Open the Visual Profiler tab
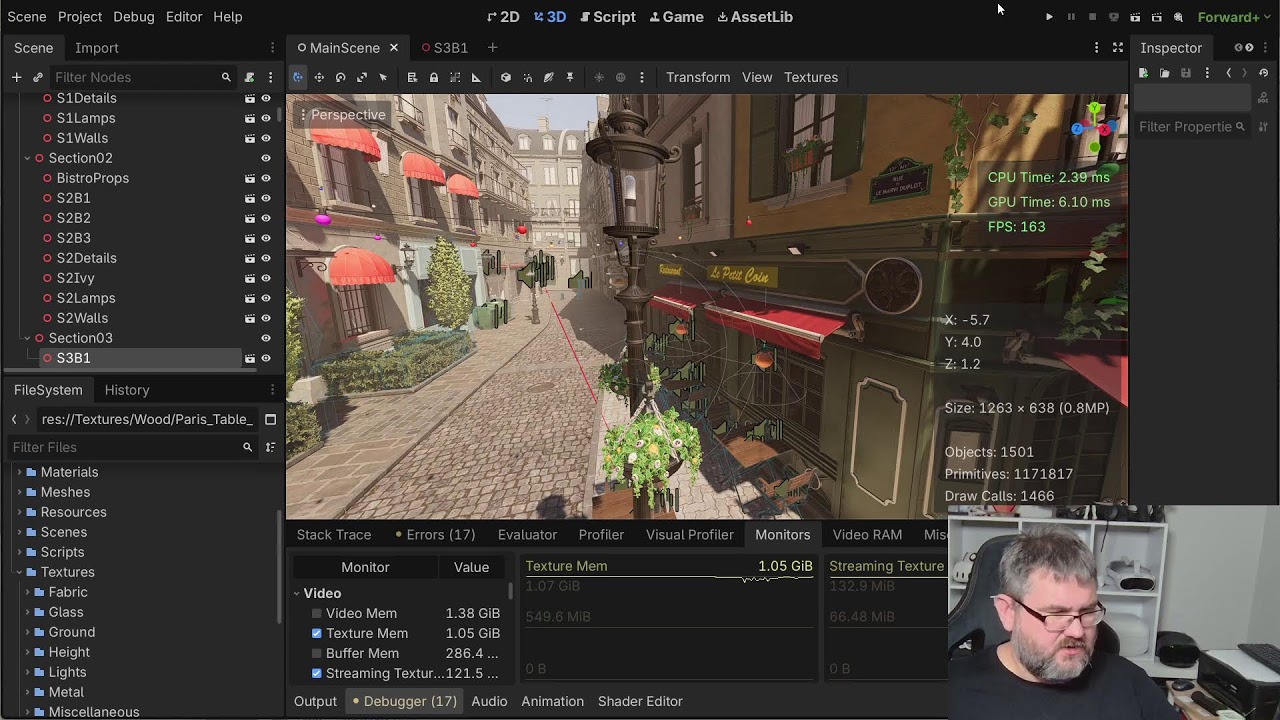This screenshot has height=720, width=1280. coord(690,535)
